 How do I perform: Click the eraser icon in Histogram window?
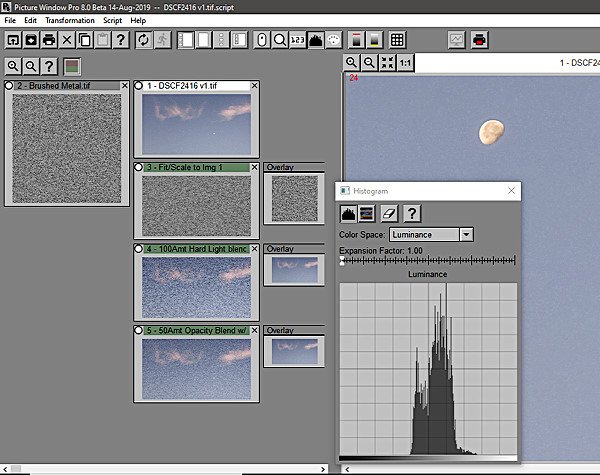[391, 213]
